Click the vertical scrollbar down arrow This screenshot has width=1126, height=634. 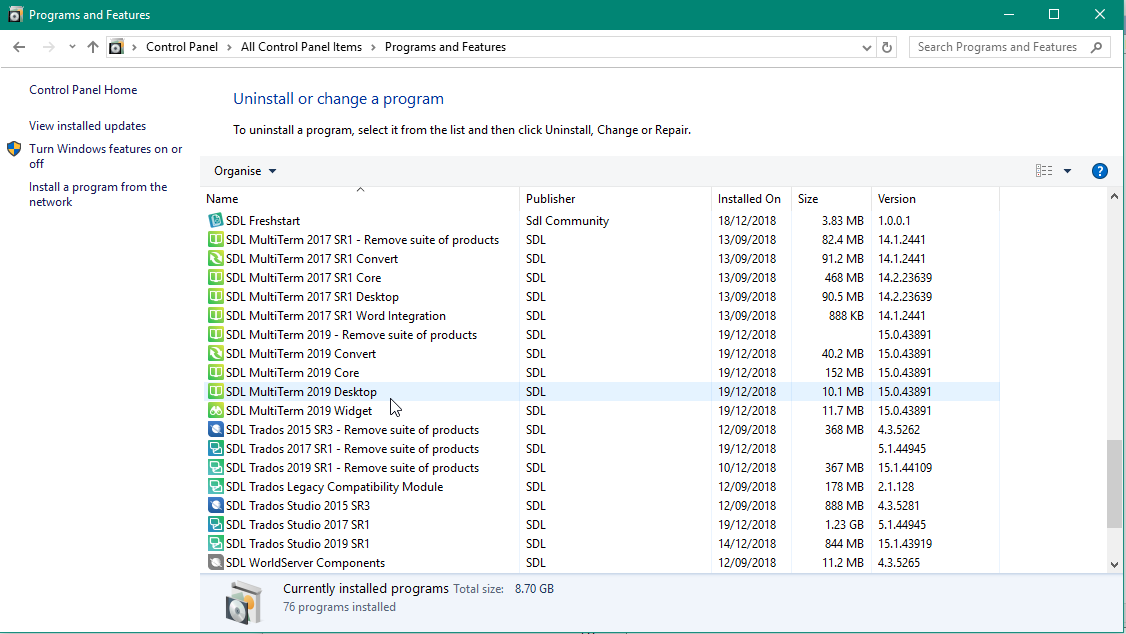1115,564
